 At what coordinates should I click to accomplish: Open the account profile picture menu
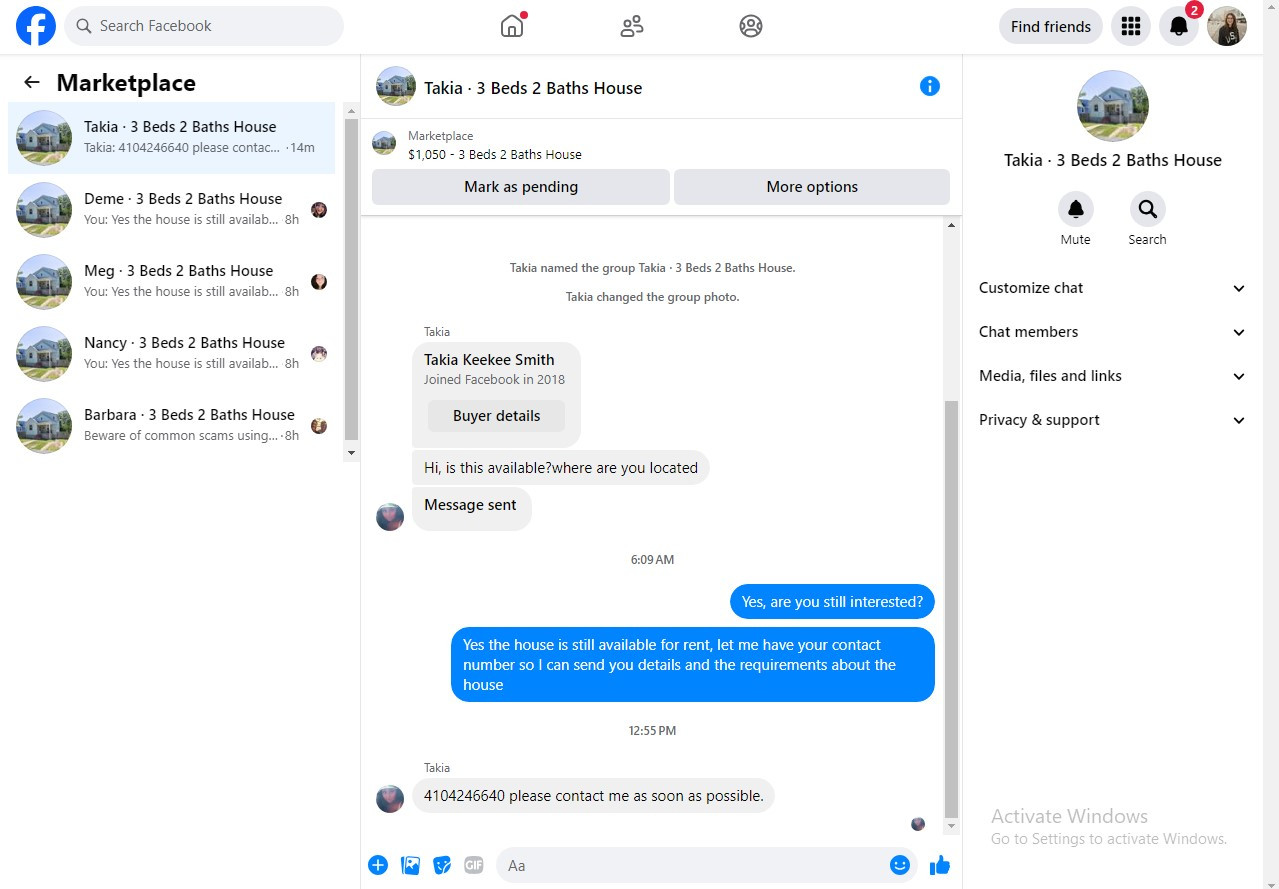pos(1227,26)
